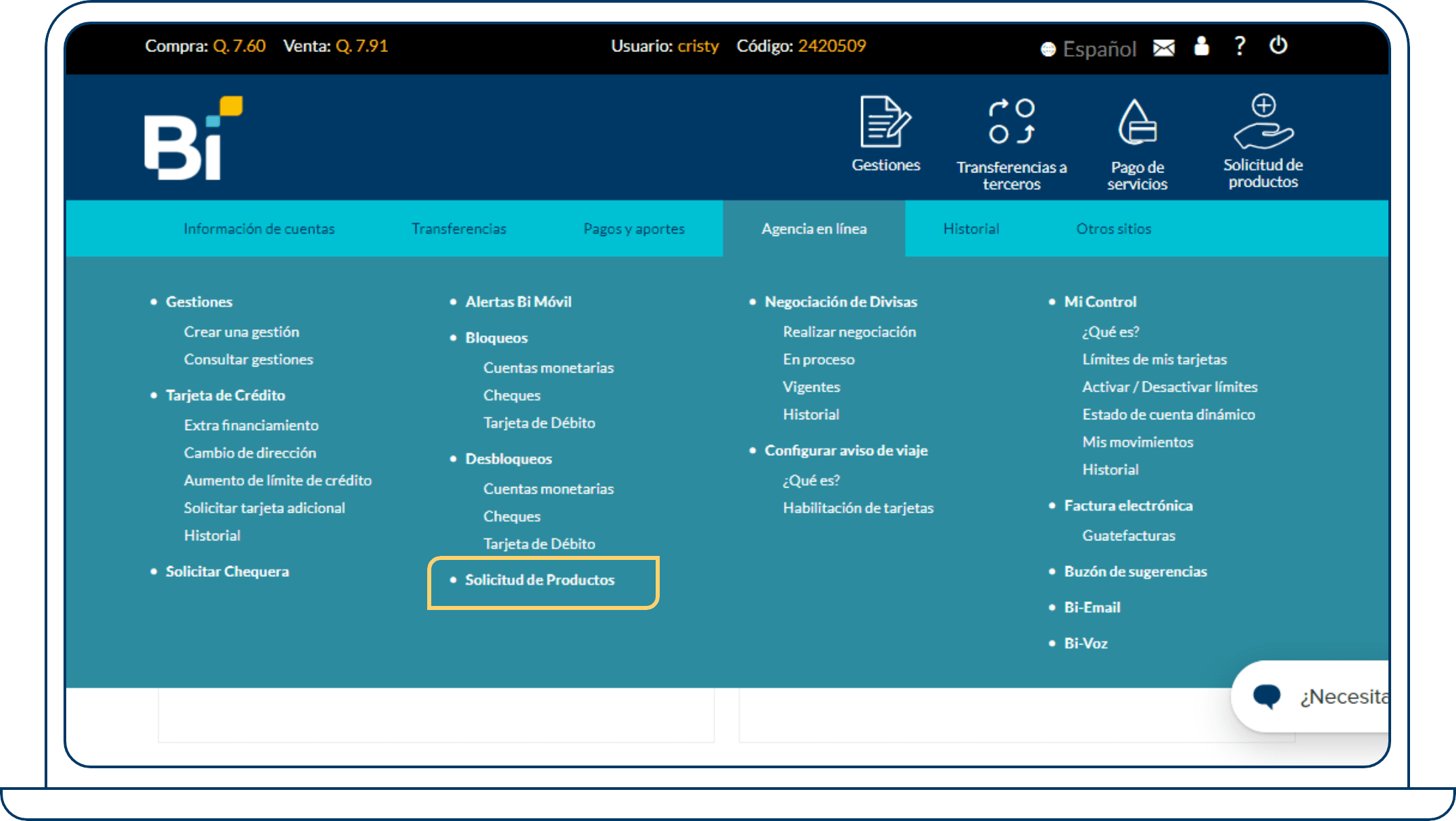This screenshot has height=821, width=1456.
Task: Open Habilitación de tarjetas
Action: coord(858,508)
